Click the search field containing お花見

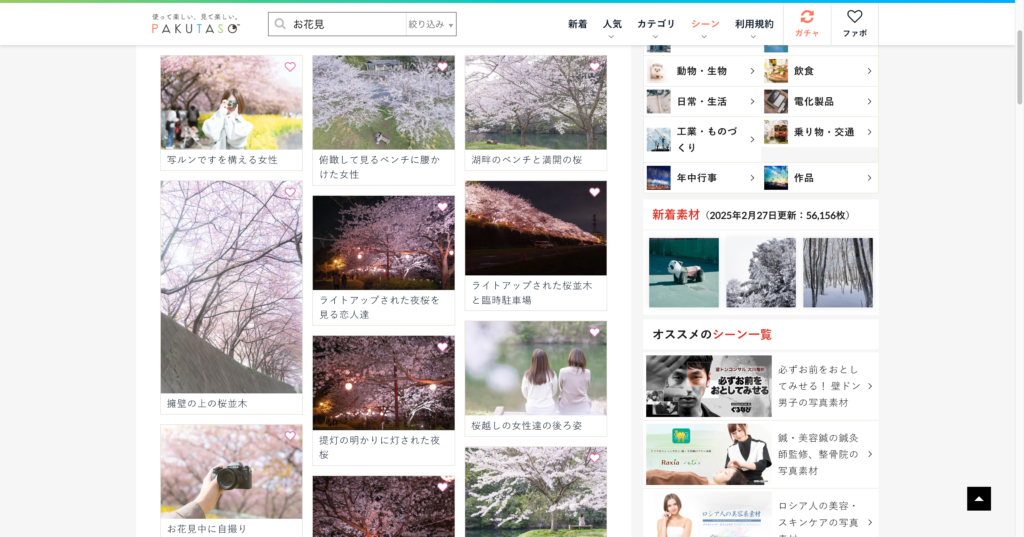point(345,24)
